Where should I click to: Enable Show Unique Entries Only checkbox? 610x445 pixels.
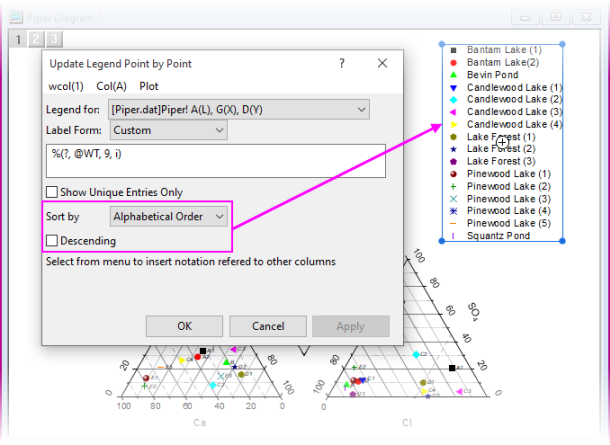[52, 192]
